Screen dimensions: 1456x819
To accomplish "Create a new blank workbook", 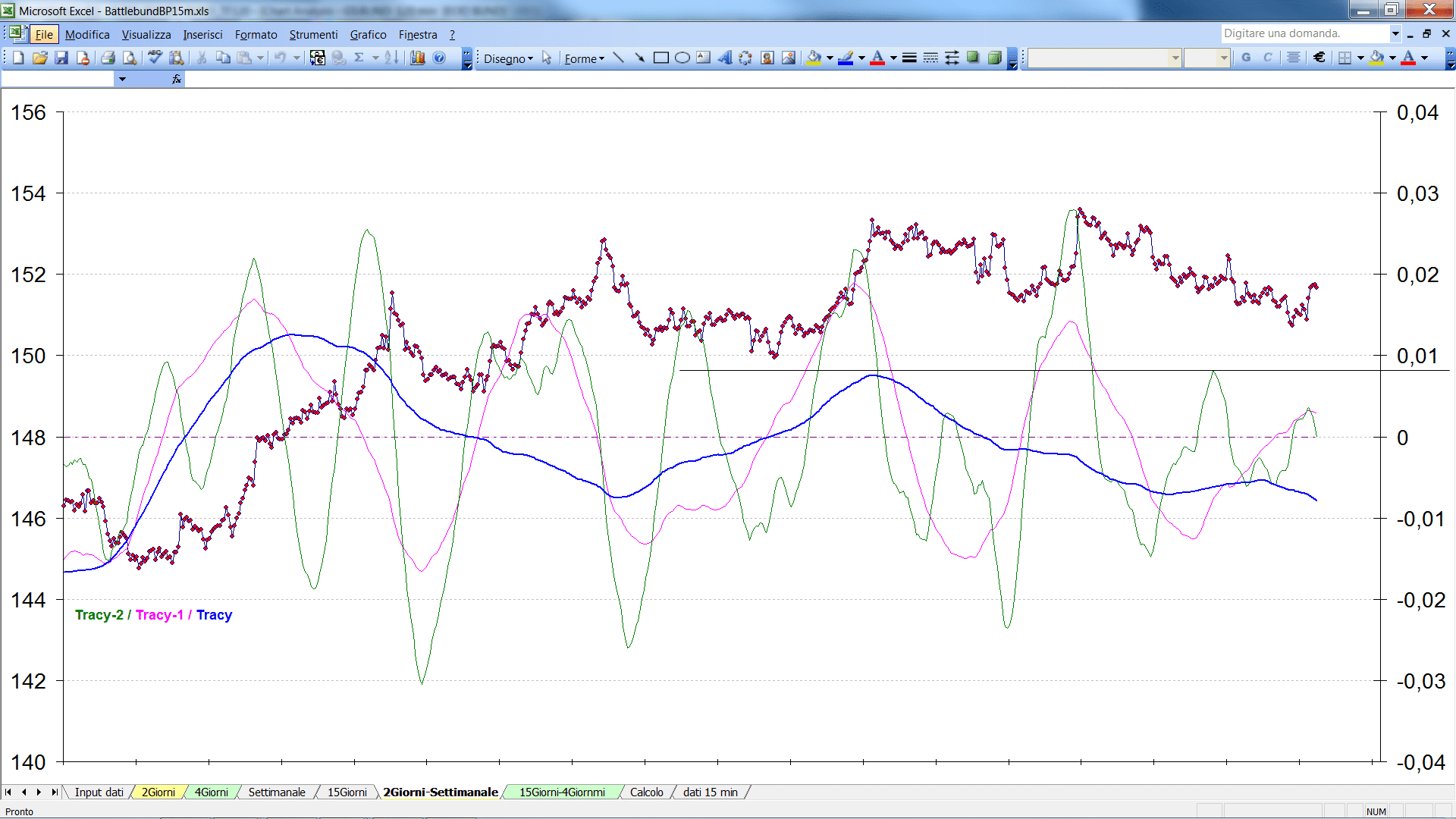I will 19,58.
